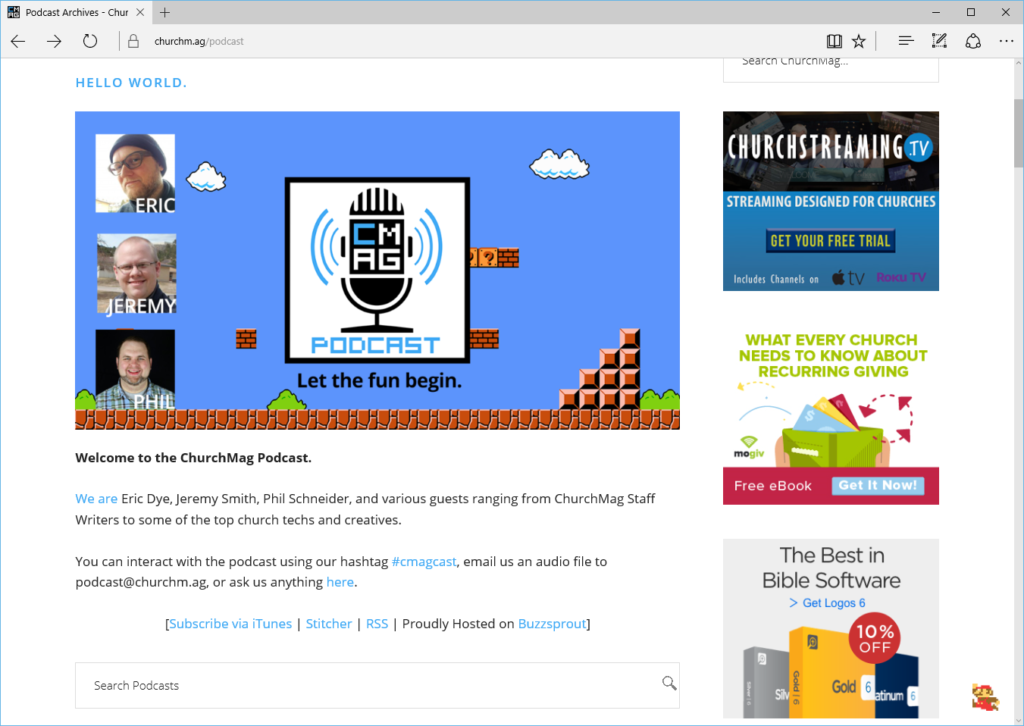Open the #cmagcast hashtag link
1024x726 pixels.
pyautogui.click(x=424, y=561)
